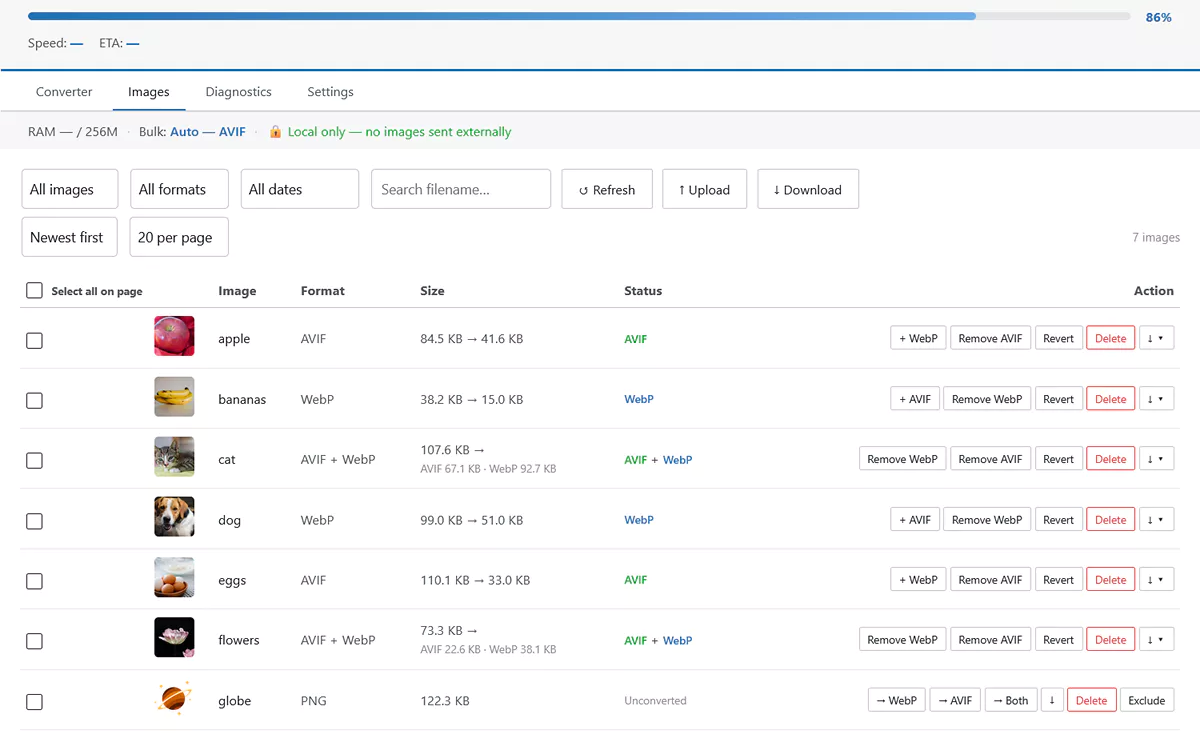Convert globe to AVIF
This screenshot has width=1200, height=741.
(x=955, y=700)
